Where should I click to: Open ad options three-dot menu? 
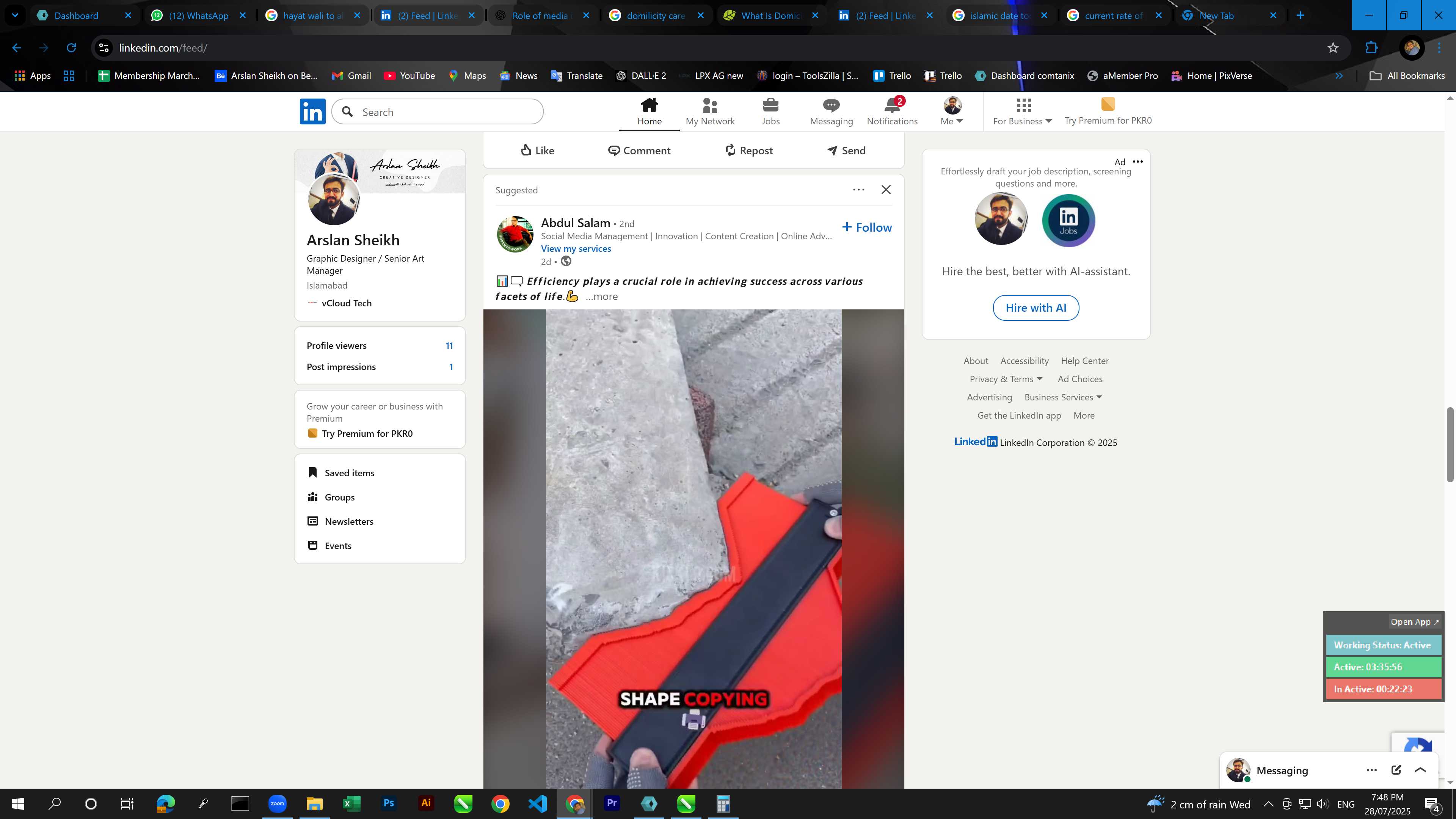pos(1138,162)
